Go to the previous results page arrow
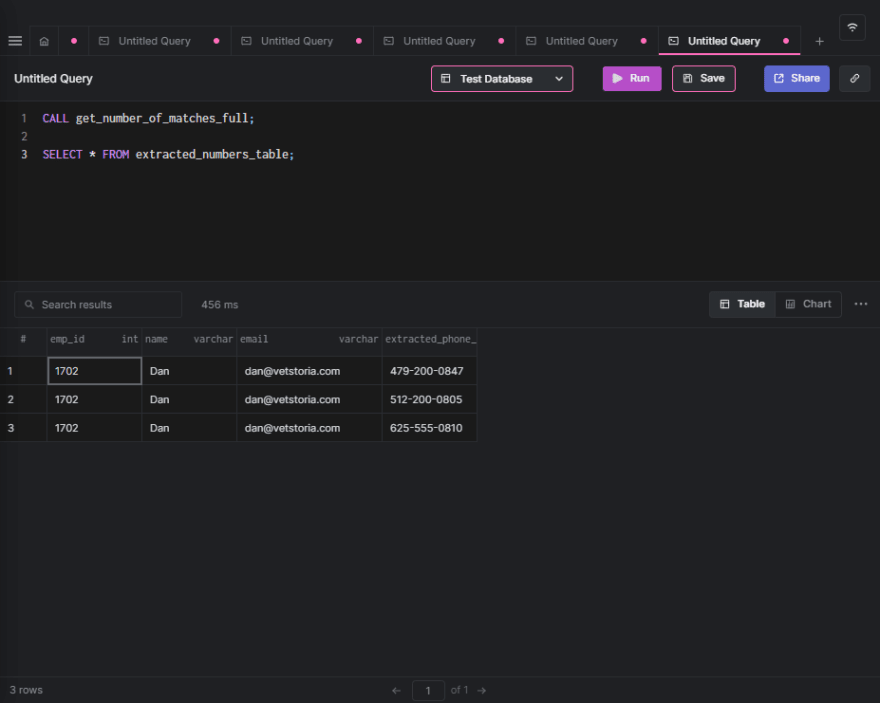 396,691
